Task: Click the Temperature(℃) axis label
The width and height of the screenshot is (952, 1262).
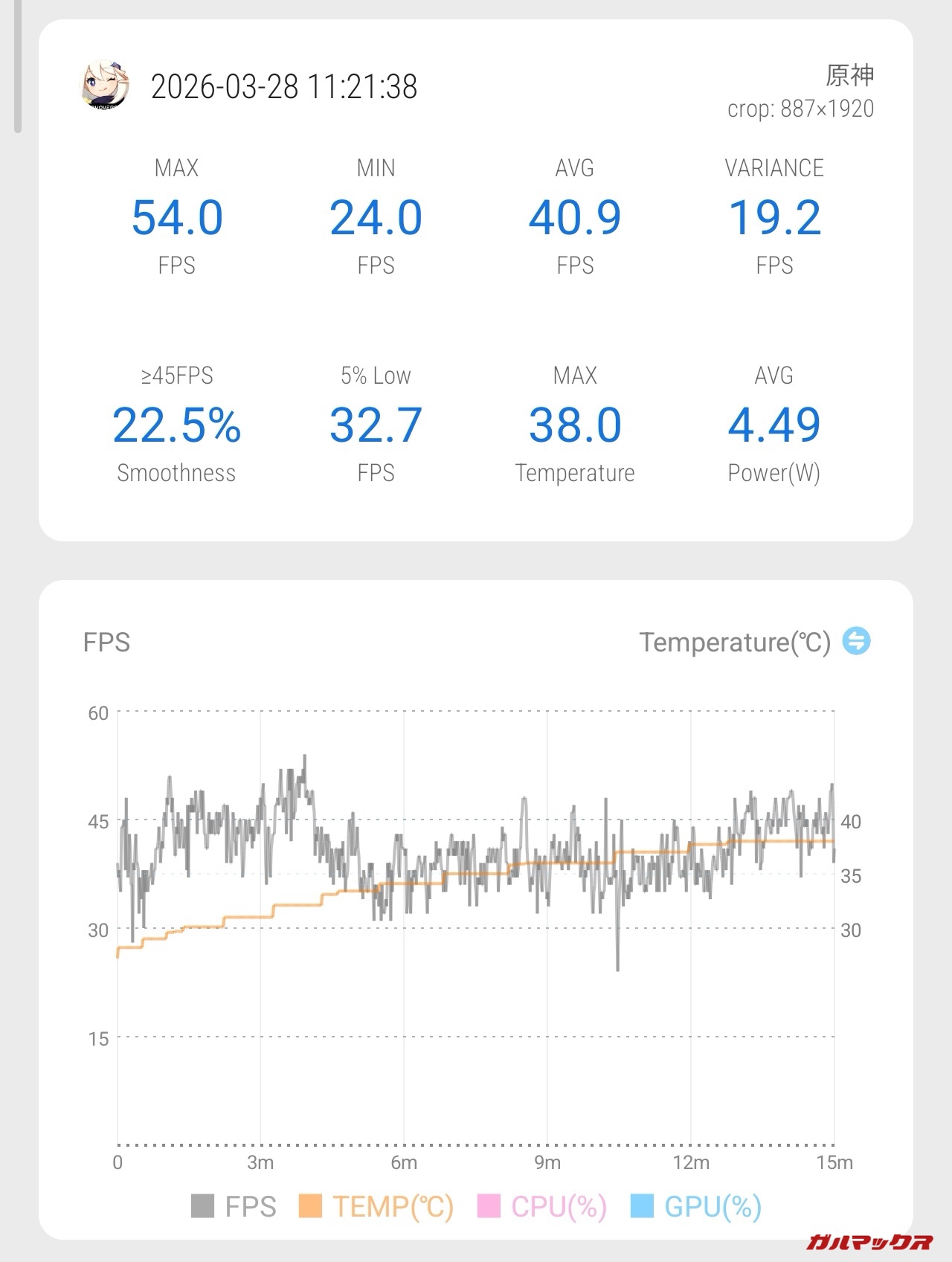Action: (735, 642)
